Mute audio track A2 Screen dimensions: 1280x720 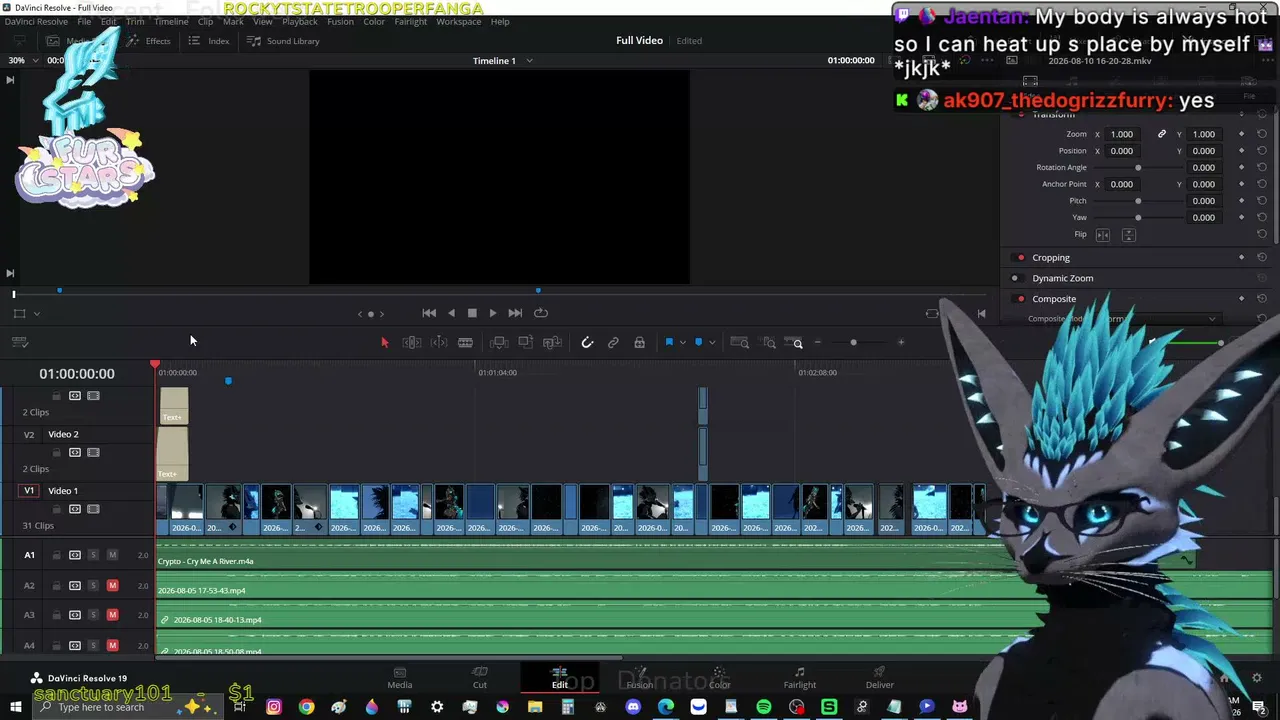click(112, 585)
